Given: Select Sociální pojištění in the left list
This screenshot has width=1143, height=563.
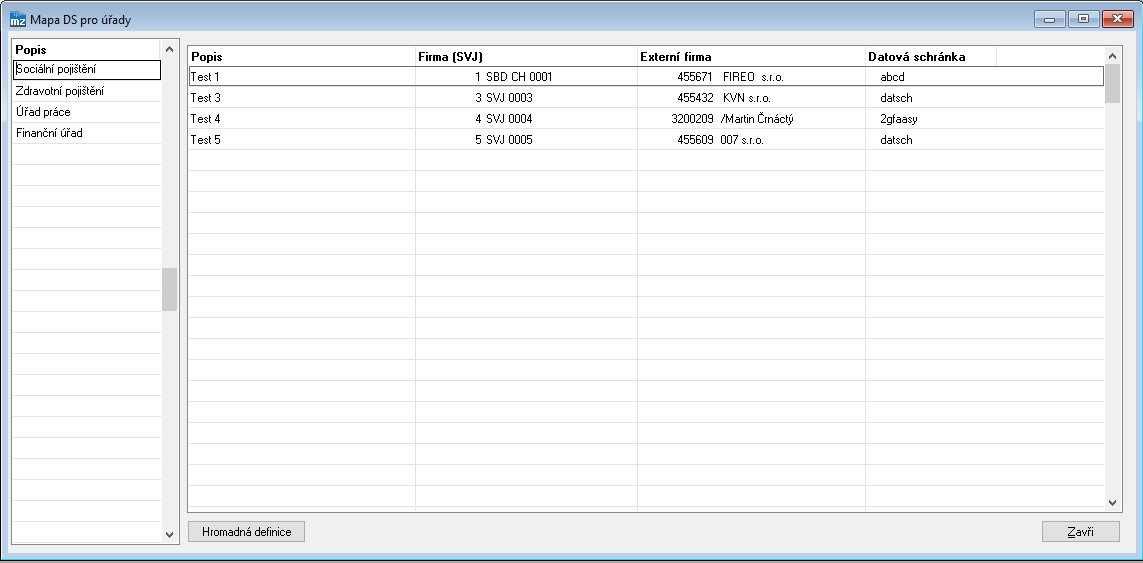Looking at the screenshot, I should pos(87,69).
